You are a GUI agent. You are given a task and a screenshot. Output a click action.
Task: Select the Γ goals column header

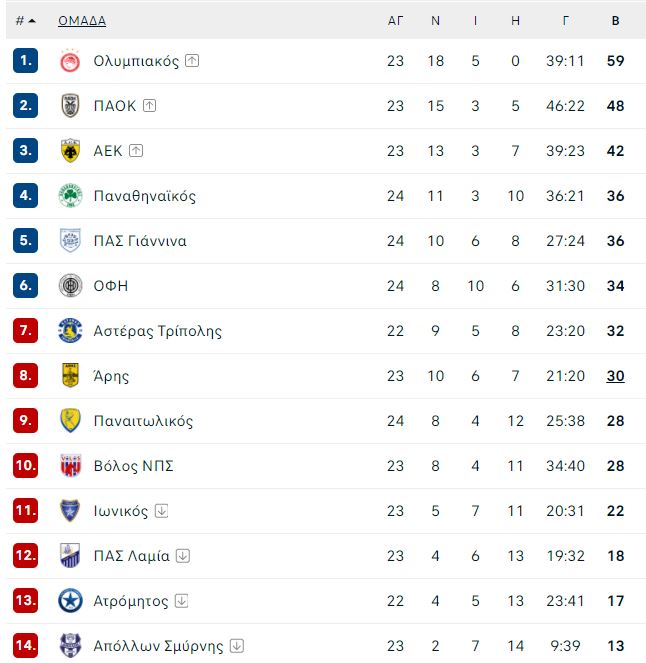click(x=565, y=20)
